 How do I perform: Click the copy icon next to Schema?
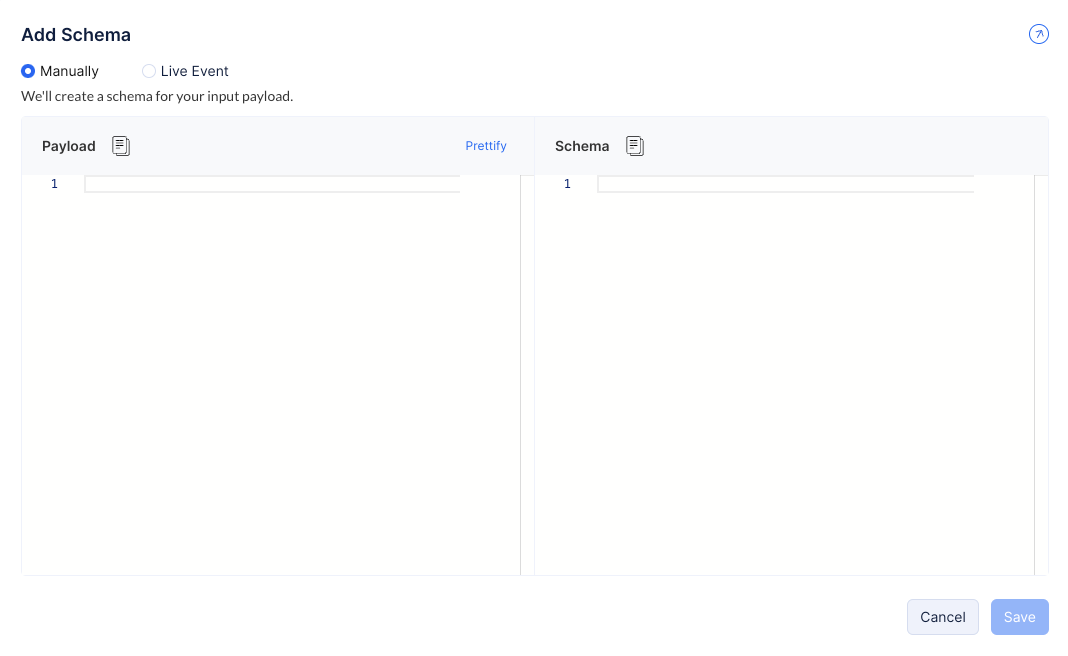click(635, 146)
